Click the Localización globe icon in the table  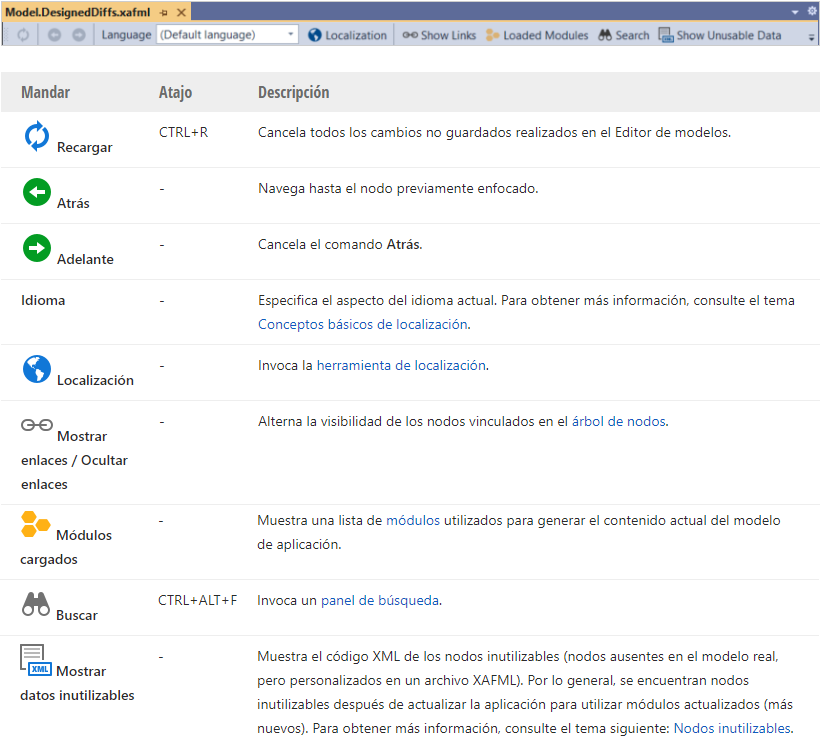pyautogui.click(x=36, y=367)
